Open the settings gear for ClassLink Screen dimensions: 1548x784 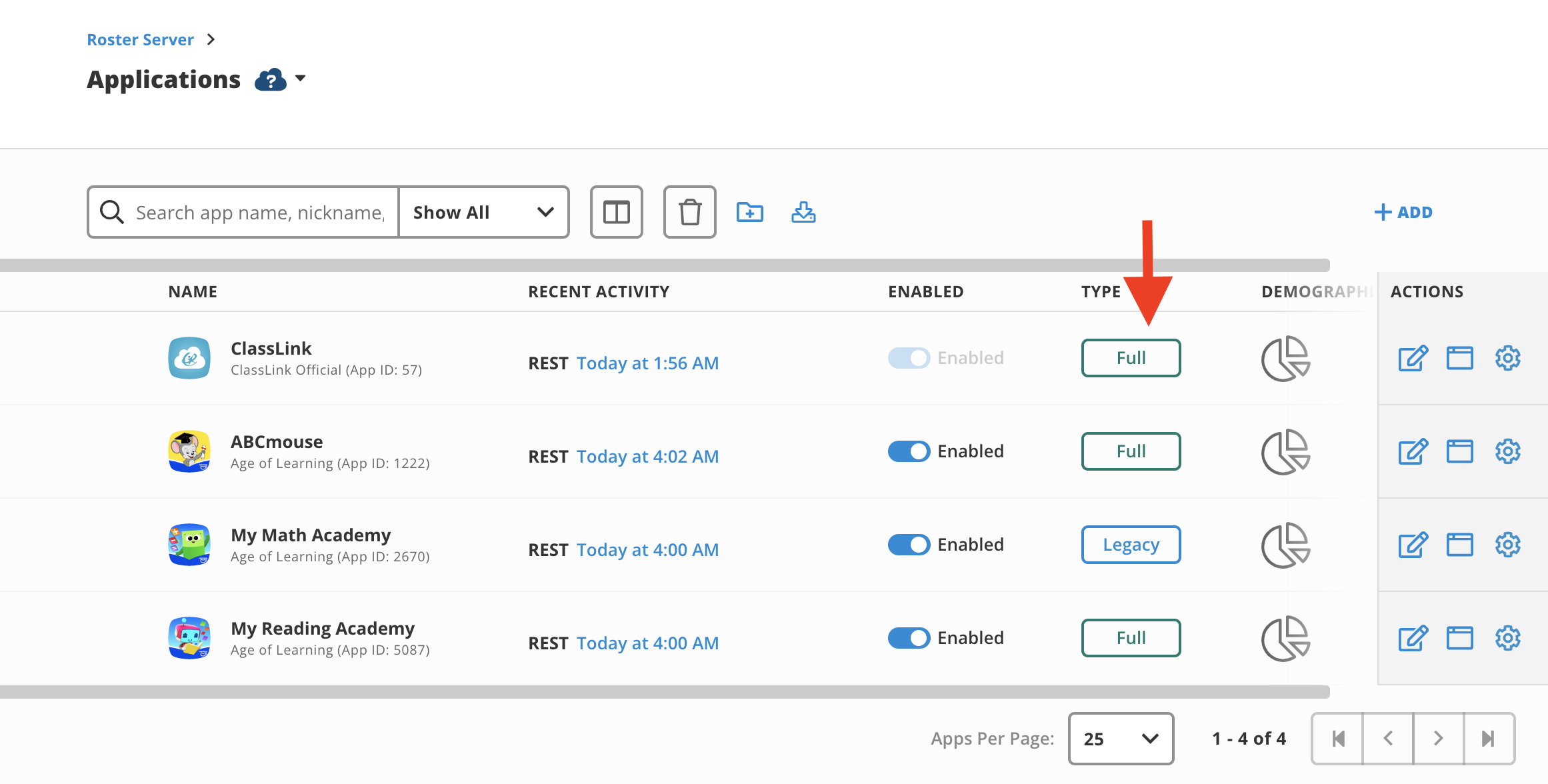(x=1507, y=358)
